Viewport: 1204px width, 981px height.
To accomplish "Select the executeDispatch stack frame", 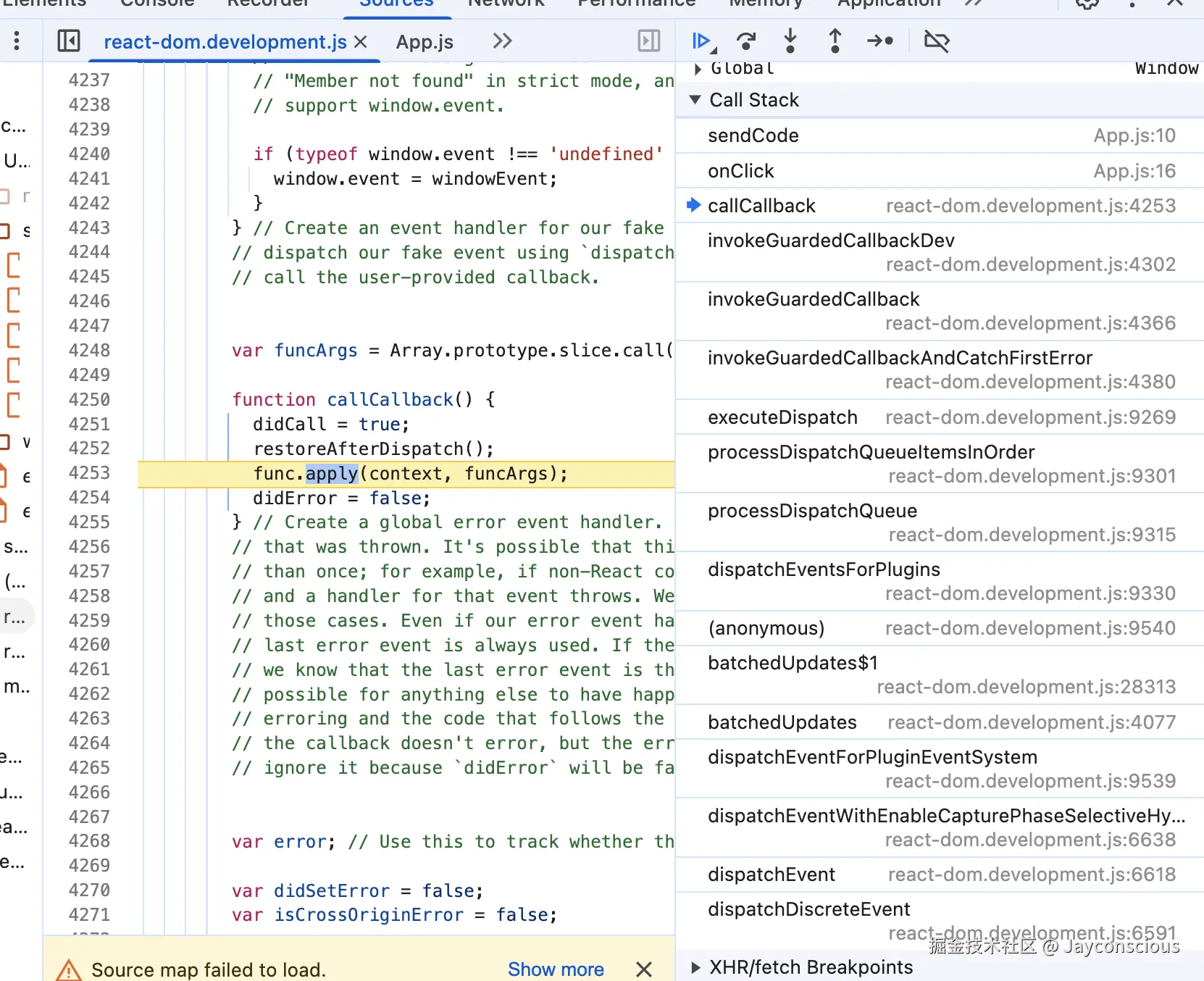I will [x=940, y=417].
